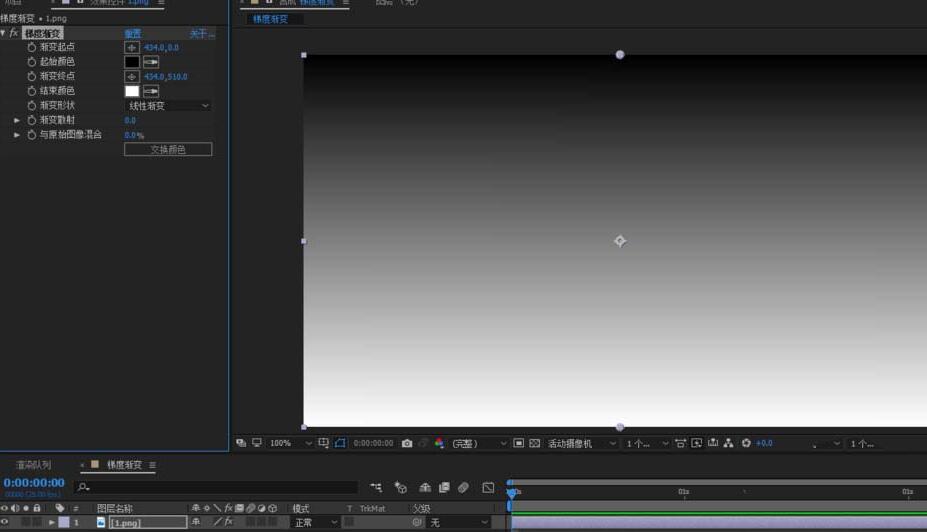Enable frame blending icon in timeline

[444, 488]
